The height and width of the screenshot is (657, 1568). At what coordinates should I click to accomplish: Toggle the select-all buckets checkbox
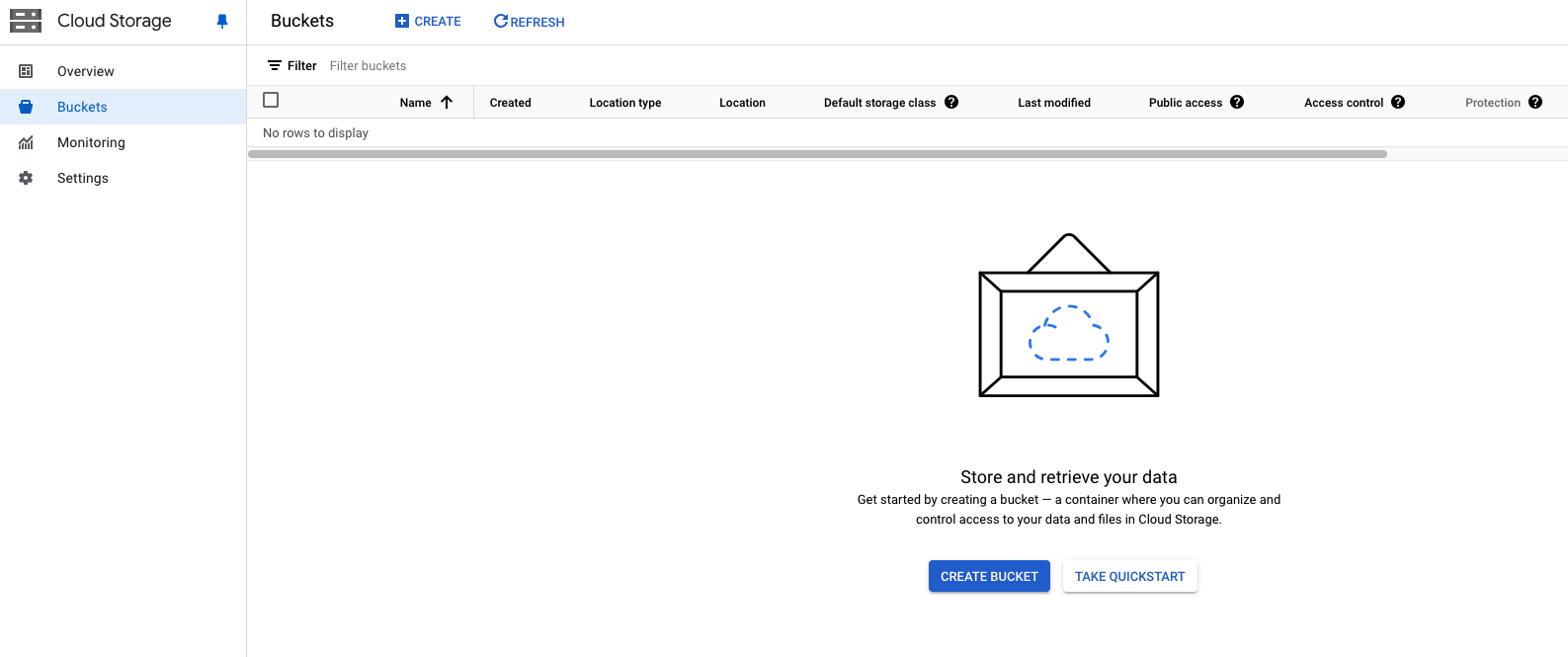coord(271,100)
